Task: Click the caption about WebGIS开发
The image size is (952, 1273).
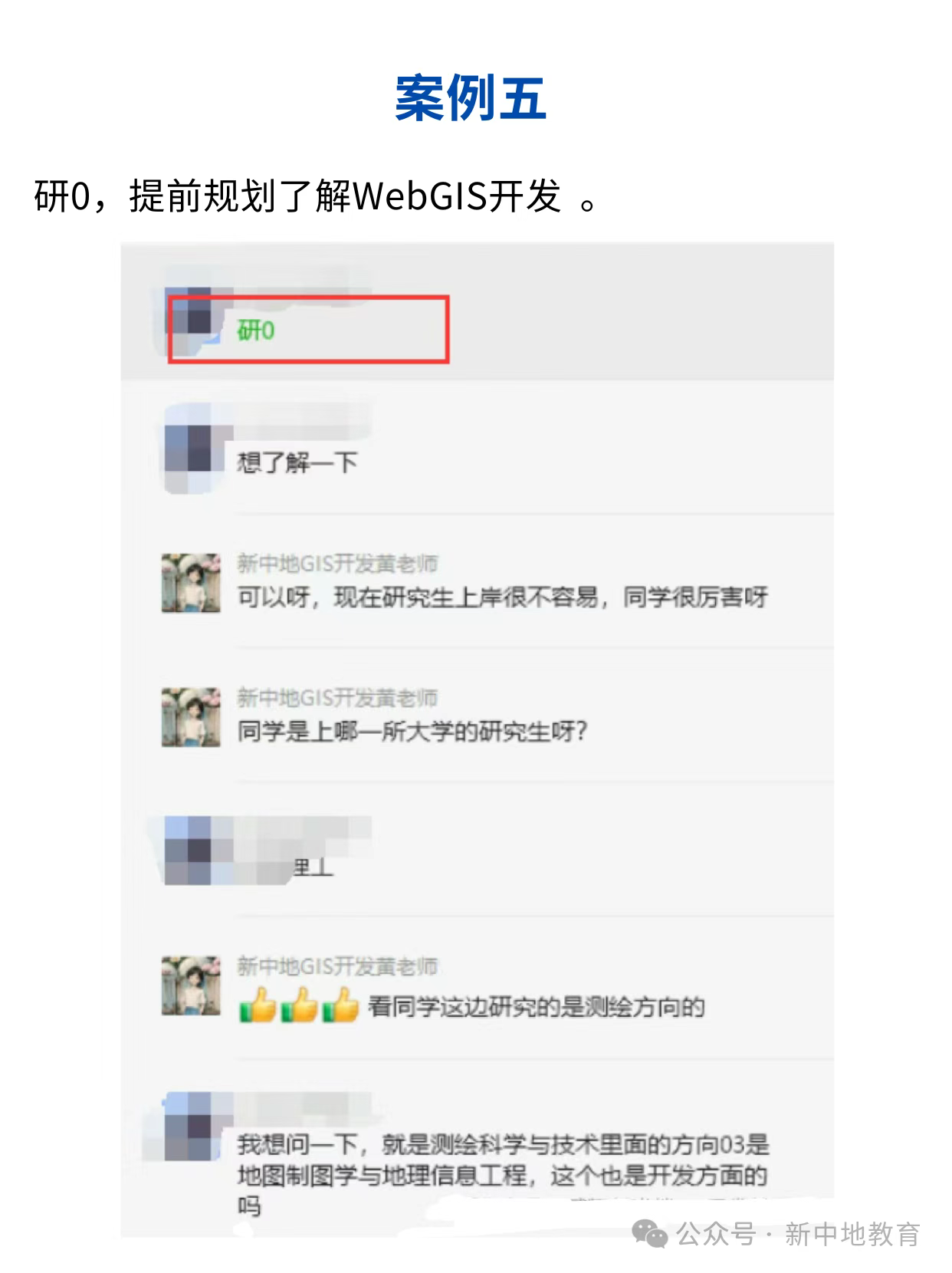Action: pyautogui.click(x=317, y=196)
